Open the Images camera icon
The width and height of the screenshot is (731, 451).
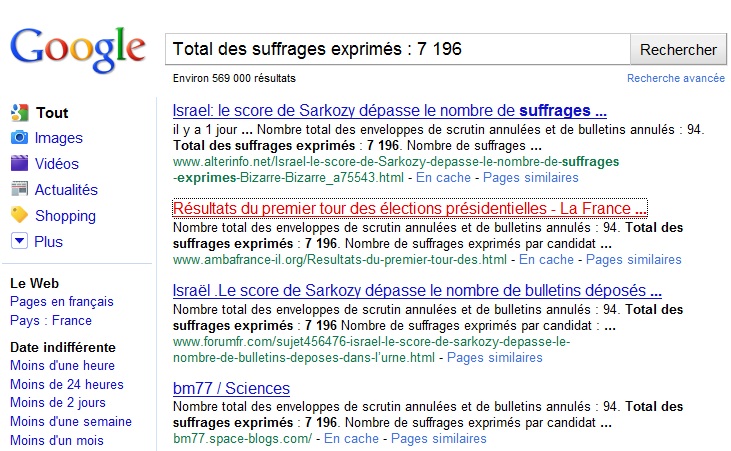pyautogui.click(x=19, y=138)
